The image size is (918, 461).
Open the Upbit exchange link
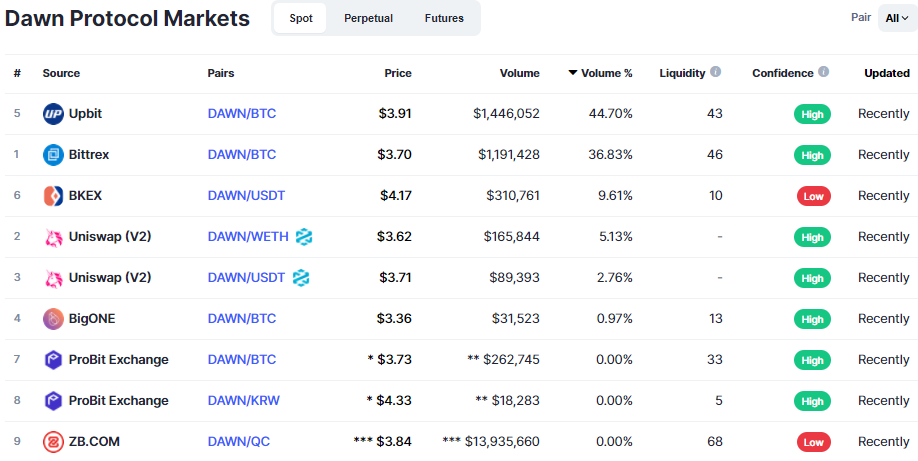coord(85,114)
